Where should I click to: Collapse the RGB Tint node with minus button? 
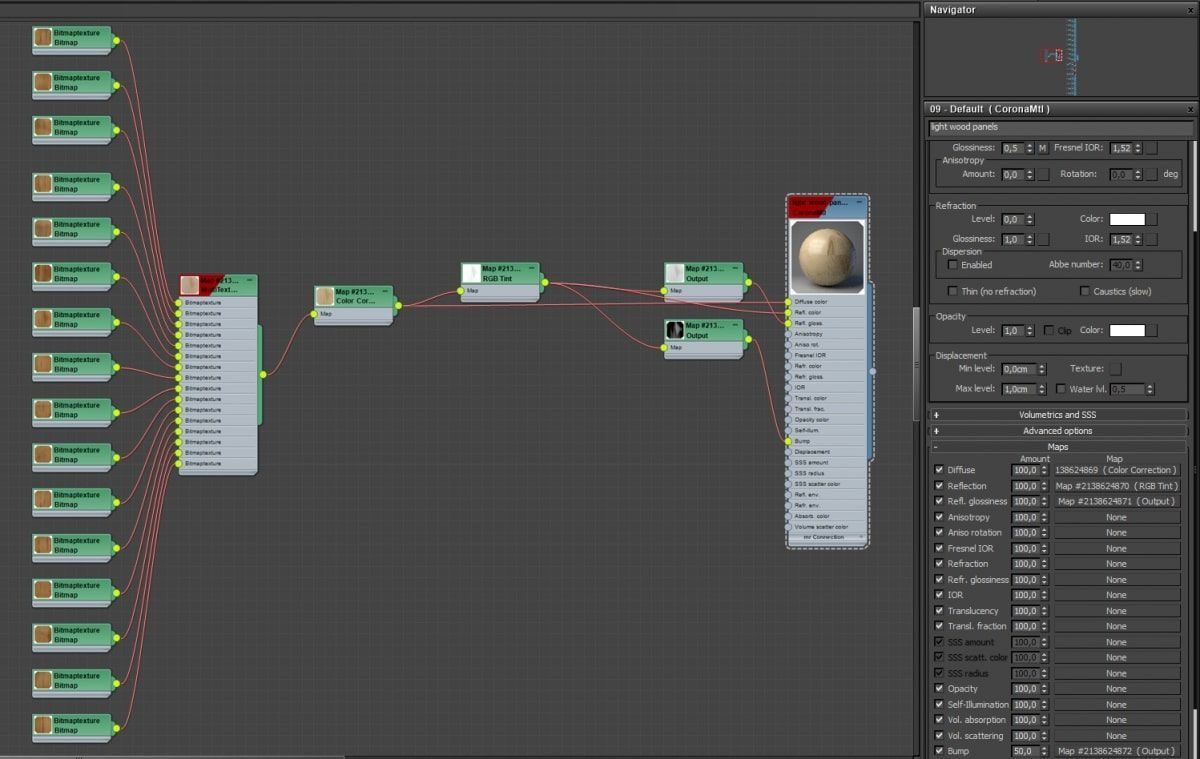[x=533, y=267]
